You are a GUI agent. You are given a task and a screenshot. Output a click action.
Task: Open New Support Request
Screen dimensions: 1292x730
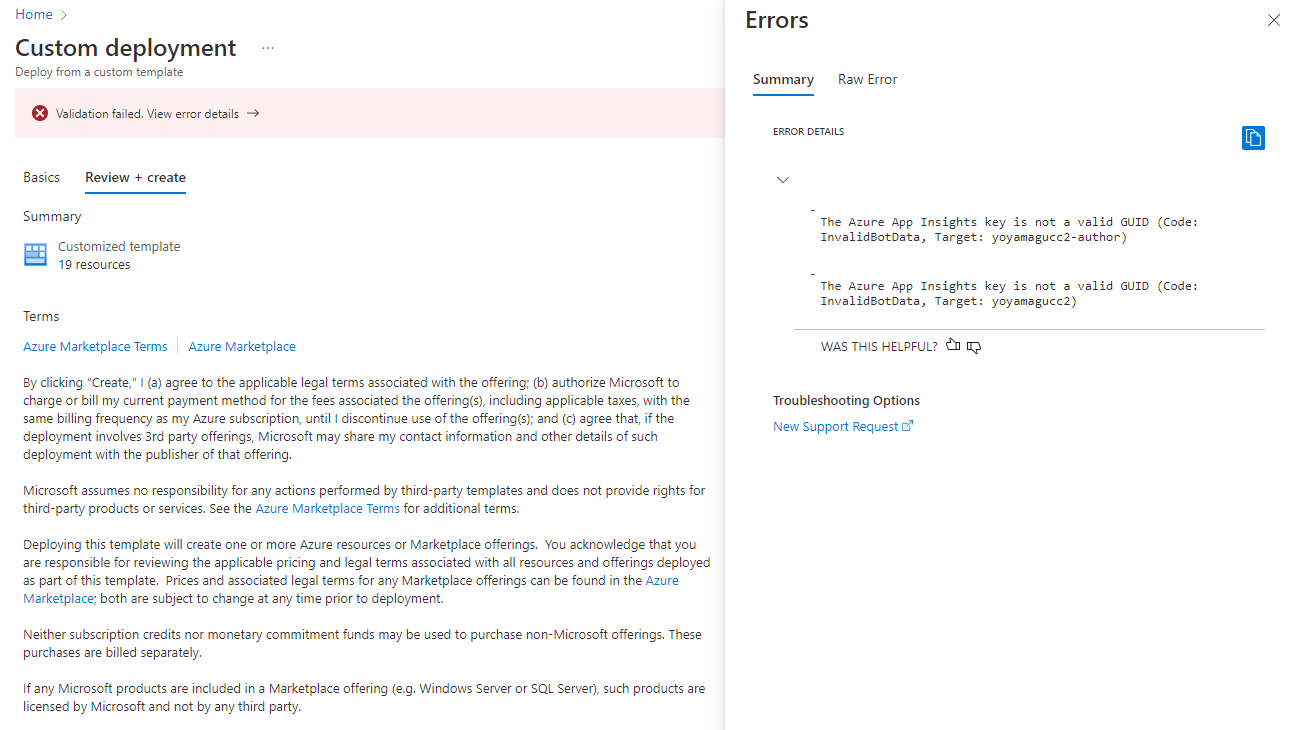tap(836, 426)
